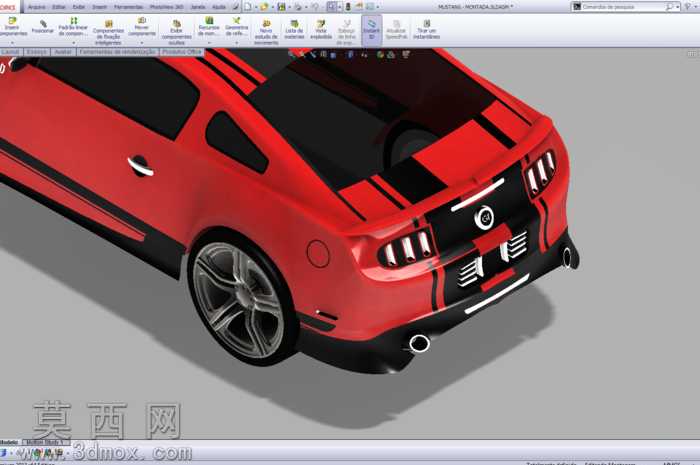Switch to the Layout tab
The width and height of the screenshot is (700, 465).
coord(10,52)
